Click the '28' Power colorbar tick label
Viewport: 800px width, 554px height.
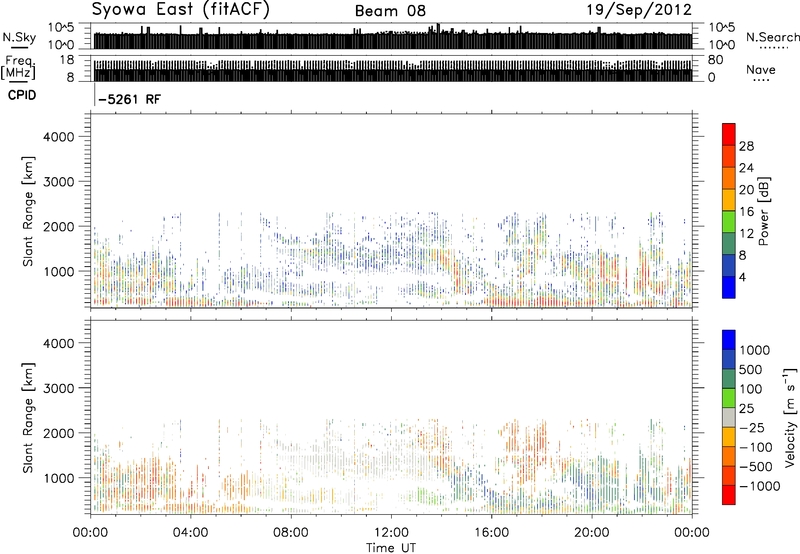746,146
